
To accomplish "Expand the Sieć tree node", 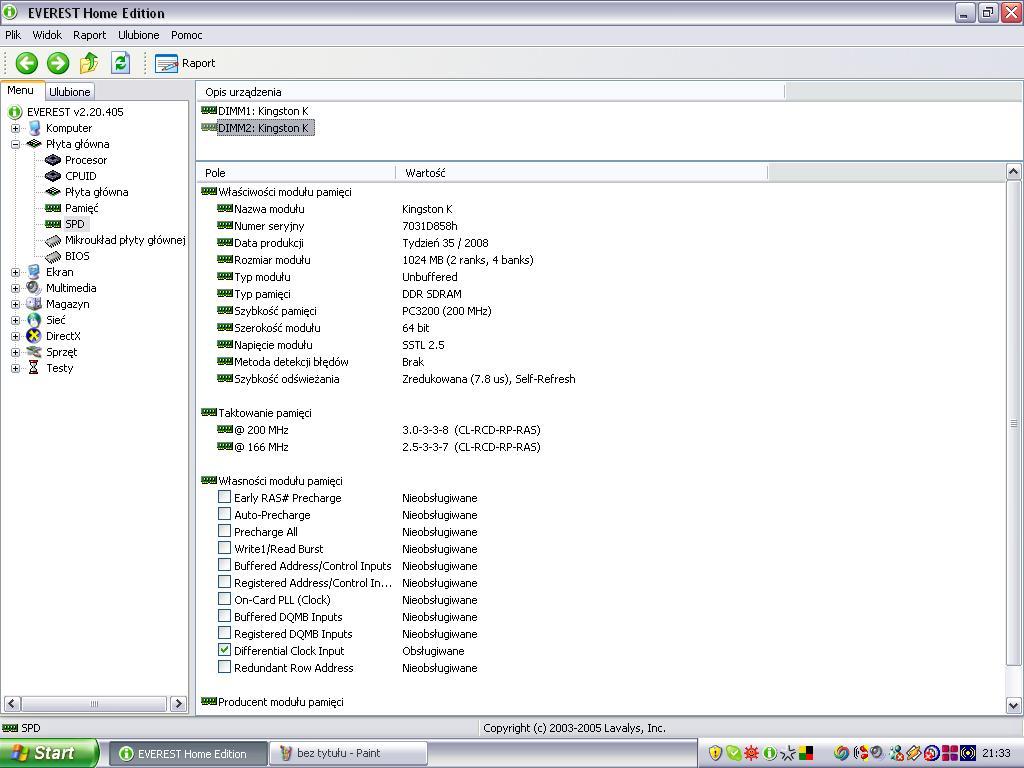I will [x=15, y=320].
